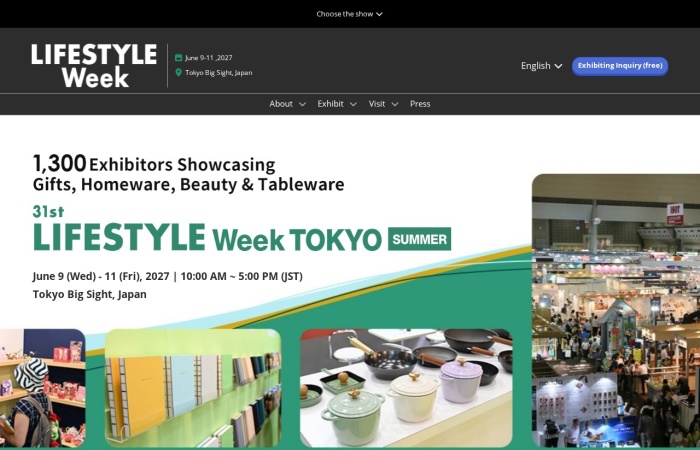Click the '1,300 Exhibitors Showcasing' headline
The image size is (700, 450).
point(154,164)
